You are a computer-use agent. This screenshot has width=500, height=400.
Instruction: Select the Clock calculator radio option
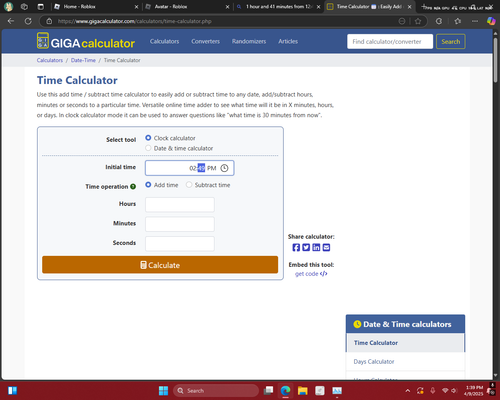[148, 138]
